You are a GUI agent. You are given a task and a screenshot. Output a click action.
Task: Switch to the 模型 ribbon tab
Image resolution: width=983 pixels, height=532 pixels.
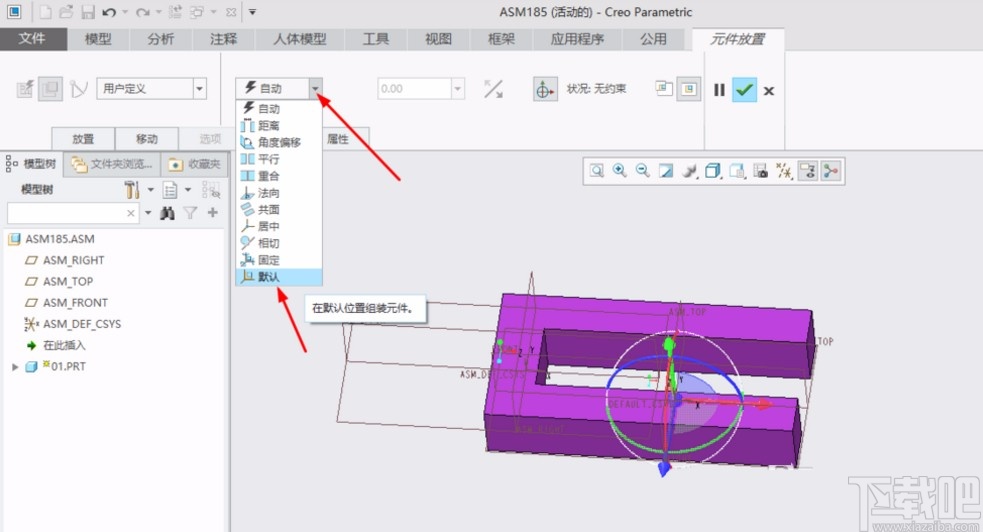click(98, 39)
